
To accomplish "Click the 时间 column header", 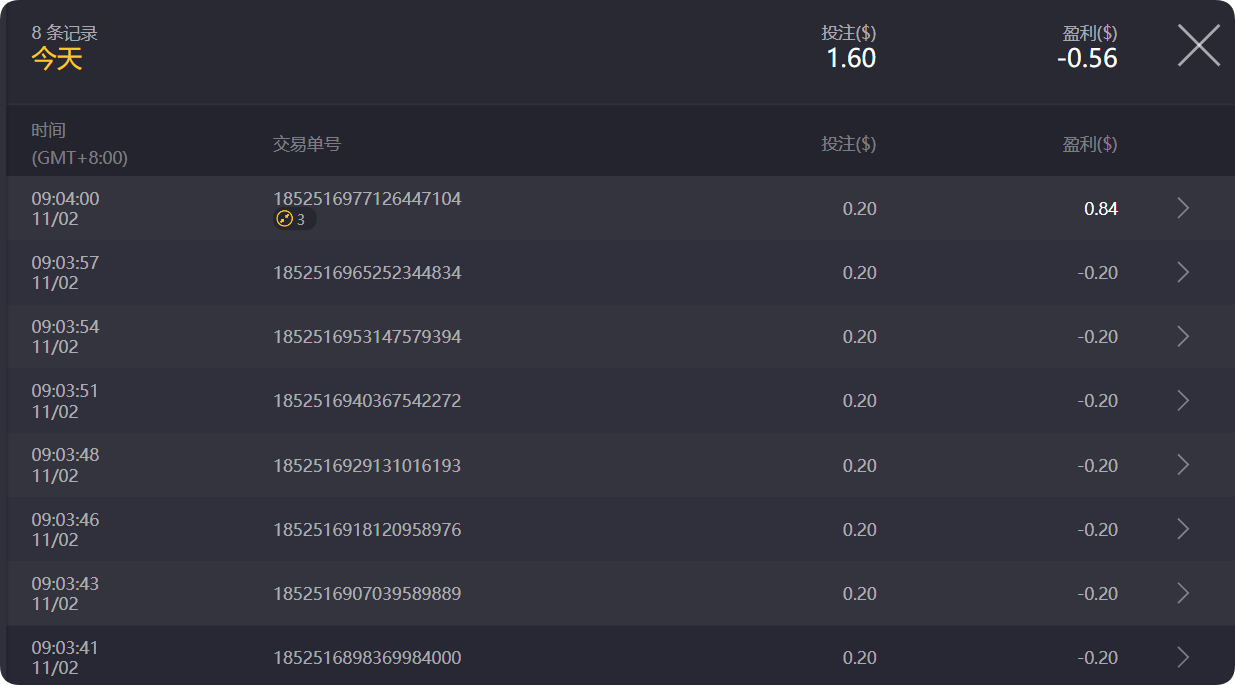I will click(48, 130).
